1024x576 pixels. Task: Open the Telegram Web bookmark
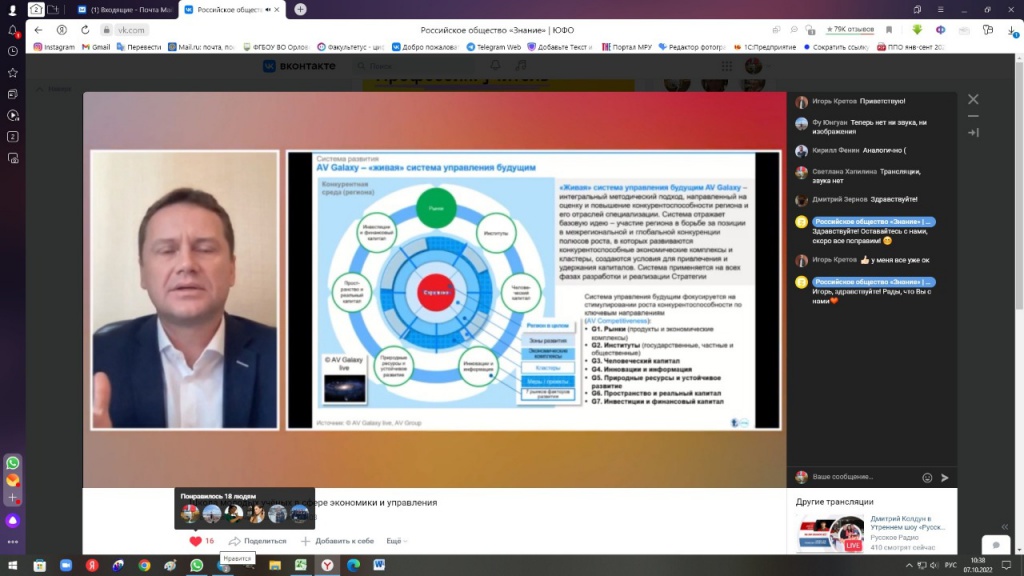pos(493,47)
